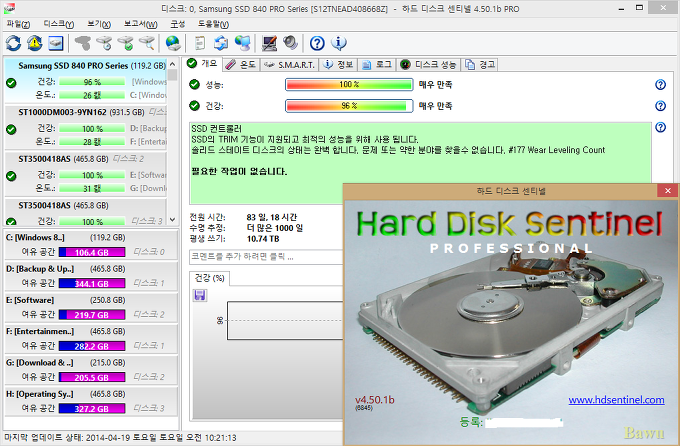Click the 327.2 GB free space bar
Viewport: 680px width, 446px height.
coord(92,408)
